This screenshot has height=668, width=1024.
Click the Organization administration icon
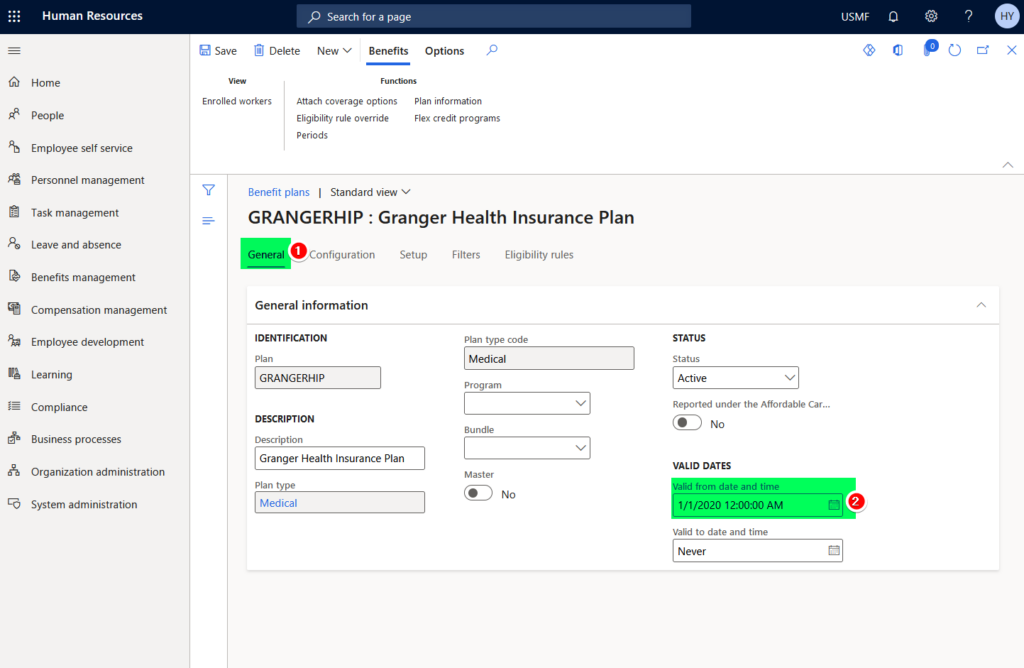[x=14, y=471]
